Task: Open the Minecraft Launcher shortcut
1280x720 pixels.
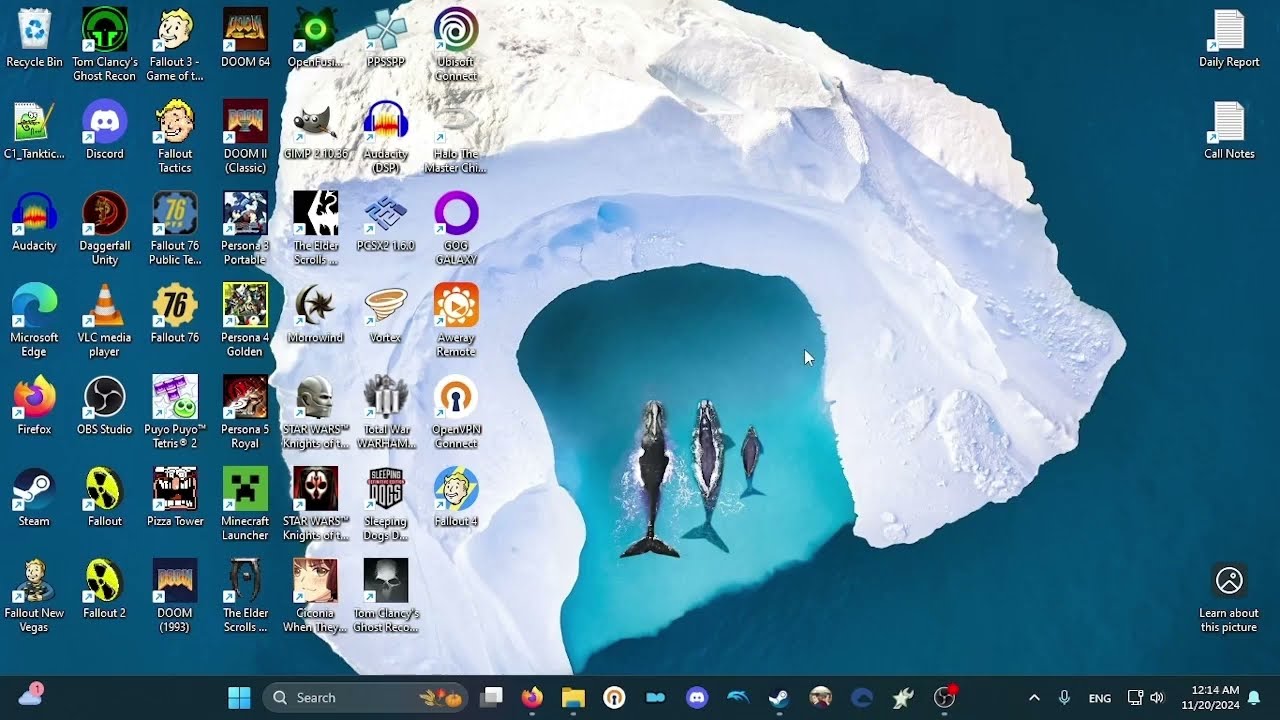Action: pos(245,505)
